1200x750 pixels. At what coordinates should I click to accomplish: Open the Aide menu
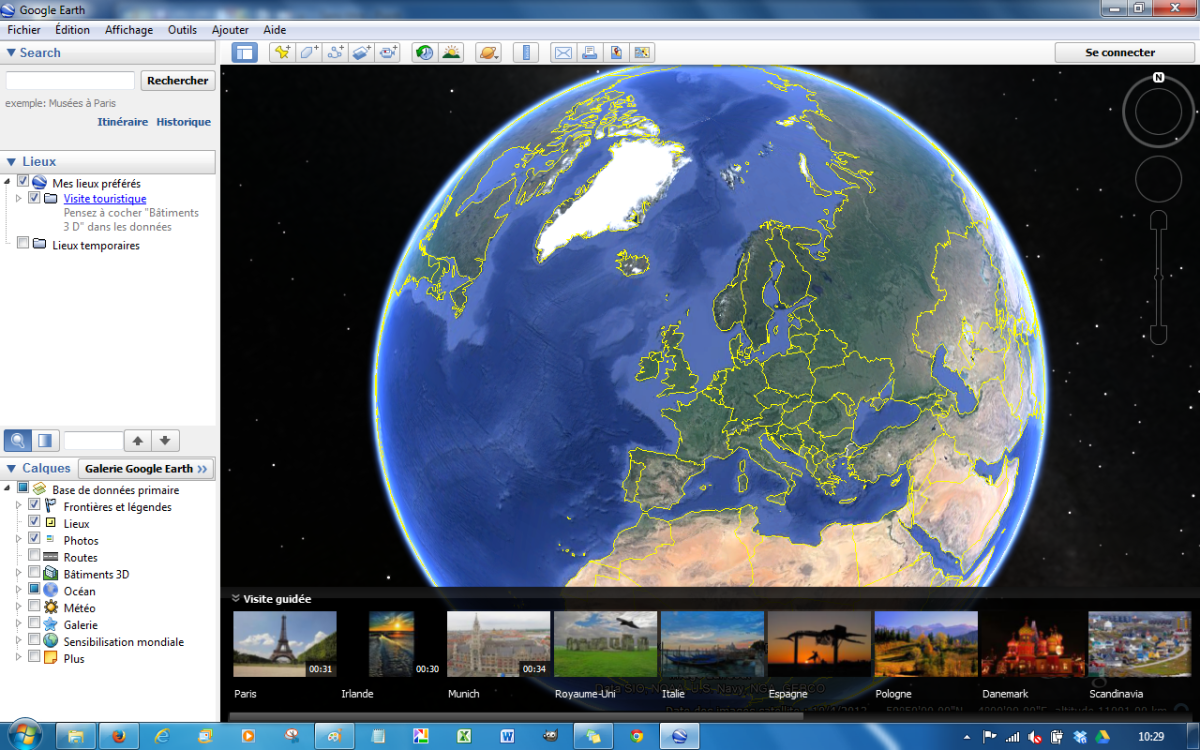[274, 30]
